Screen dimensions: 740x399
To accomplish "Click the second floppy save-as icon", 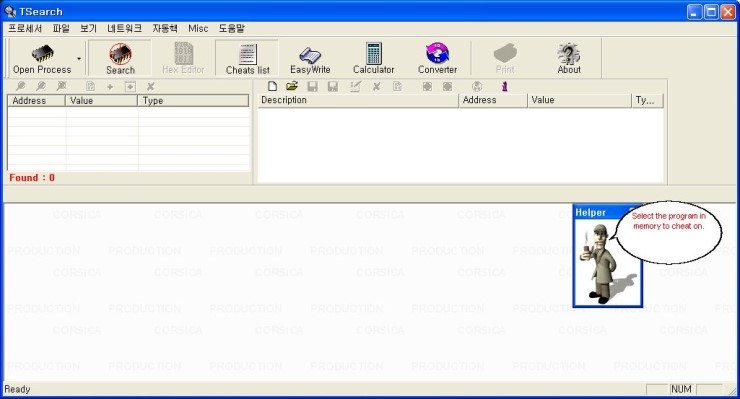I will (333, 86).
